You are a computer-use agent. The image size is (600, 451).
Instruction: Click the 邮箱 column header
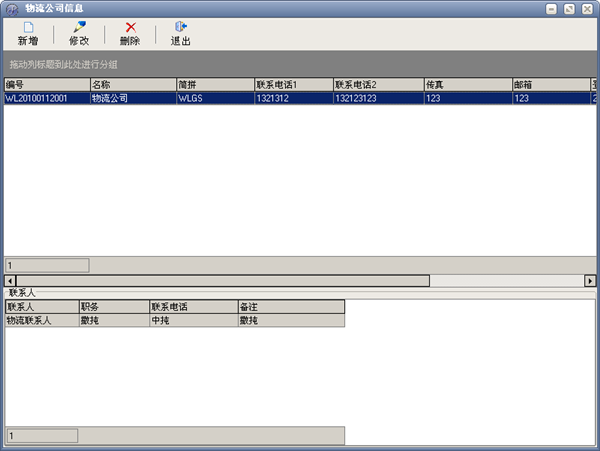(x=550, y=85)
